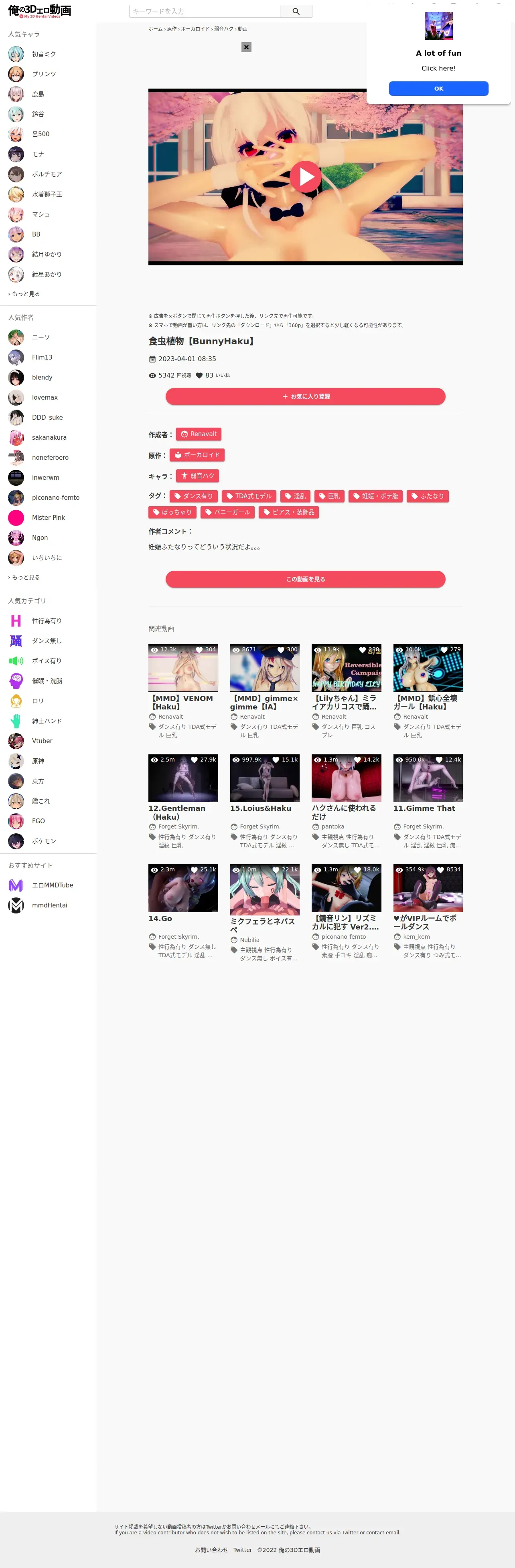Screen dimensions: 515x1568
Task: Click the Renavalt creator tag
Action: [x=199, y=434]
